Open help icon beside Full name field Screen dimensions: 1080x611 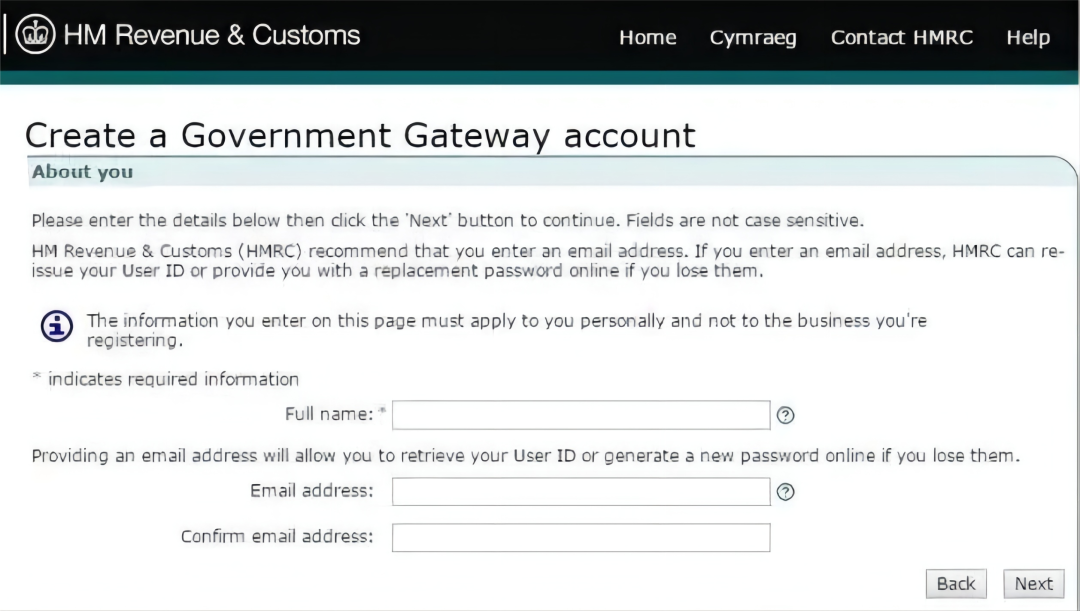tap(786, 415)
